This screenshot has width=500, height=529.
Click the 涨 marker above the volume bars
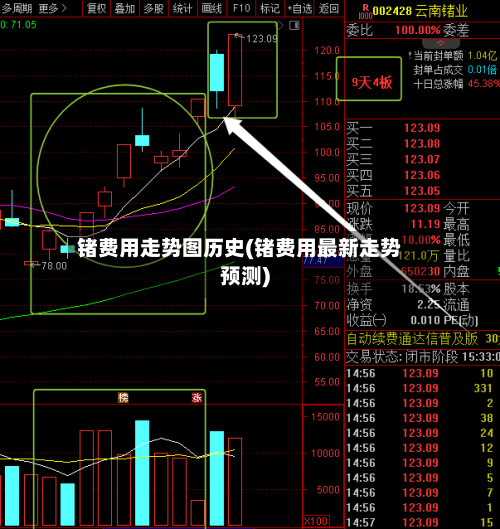pyautogui.click(x=197, y=398)
